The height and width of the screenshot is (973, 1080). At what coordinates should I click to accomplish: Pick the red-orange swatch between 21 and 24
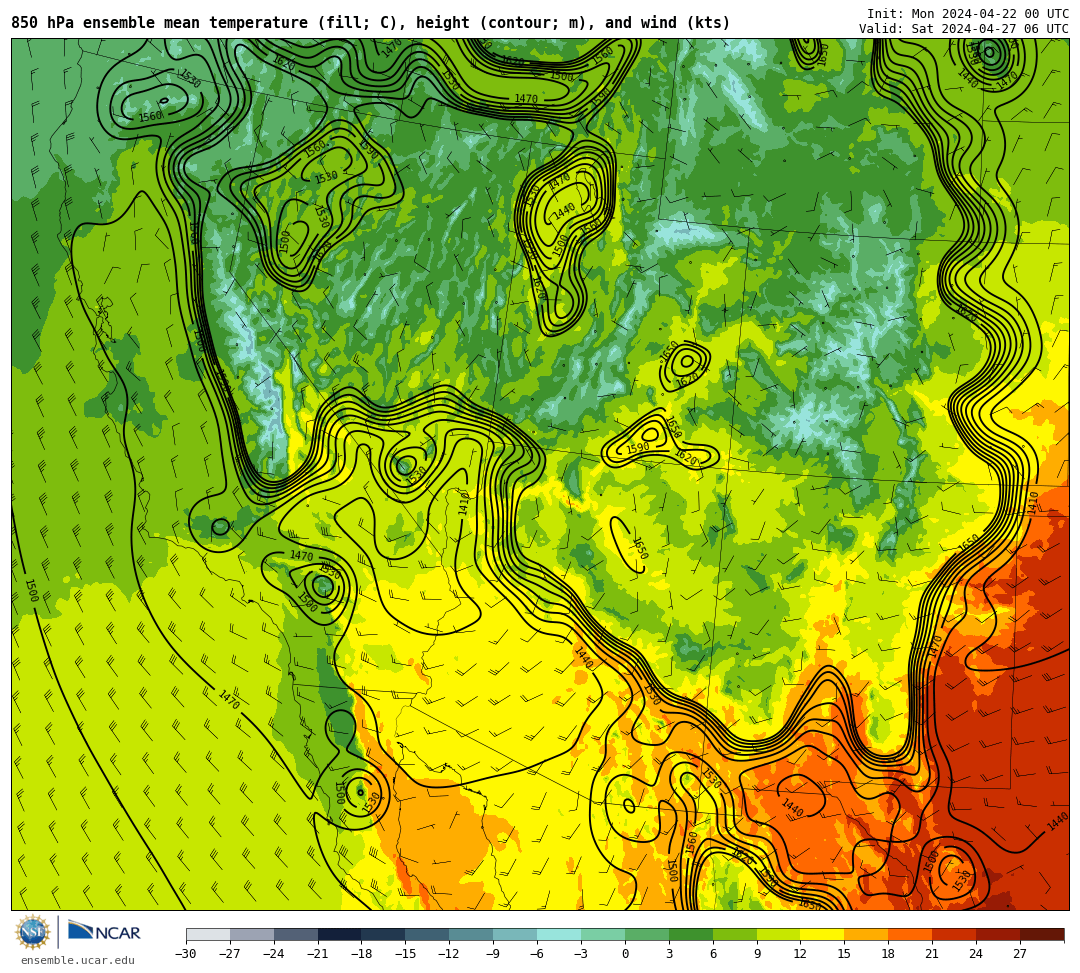pyautogui.click(x=955, y=934)
